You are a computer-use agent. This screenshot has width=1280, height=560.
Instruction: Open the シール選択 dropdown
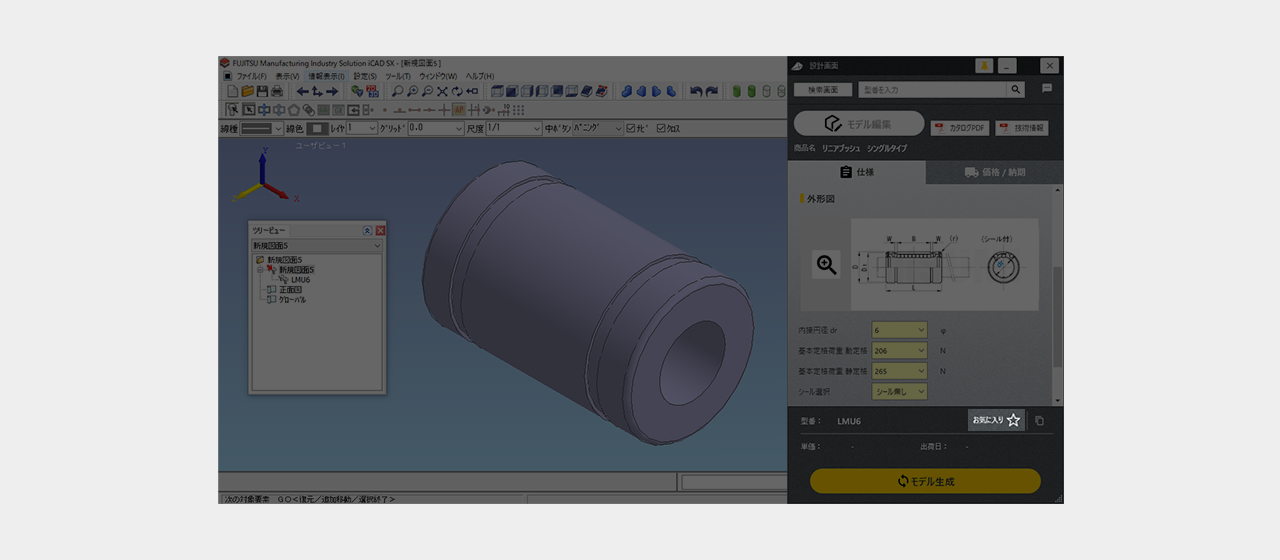(899, 392)
